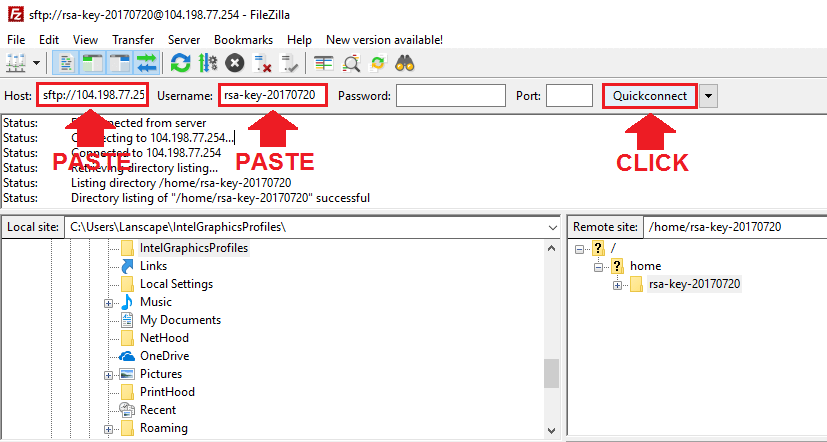Open the Quickconnect history dropdown arrow
827x442 pixels.
pyautogui.click(x=708, y=96)
